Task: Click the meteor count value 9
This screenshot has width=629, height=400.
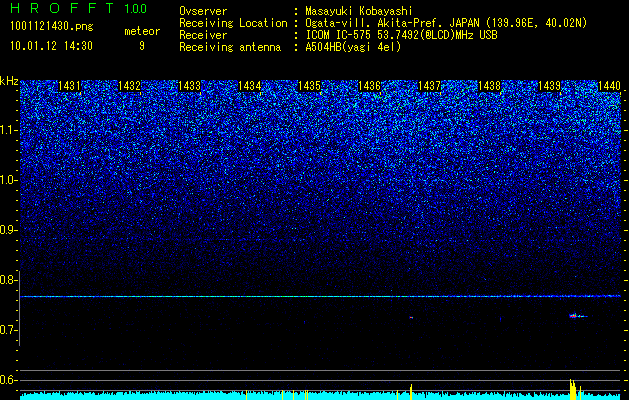Action: tap(142, 46)
